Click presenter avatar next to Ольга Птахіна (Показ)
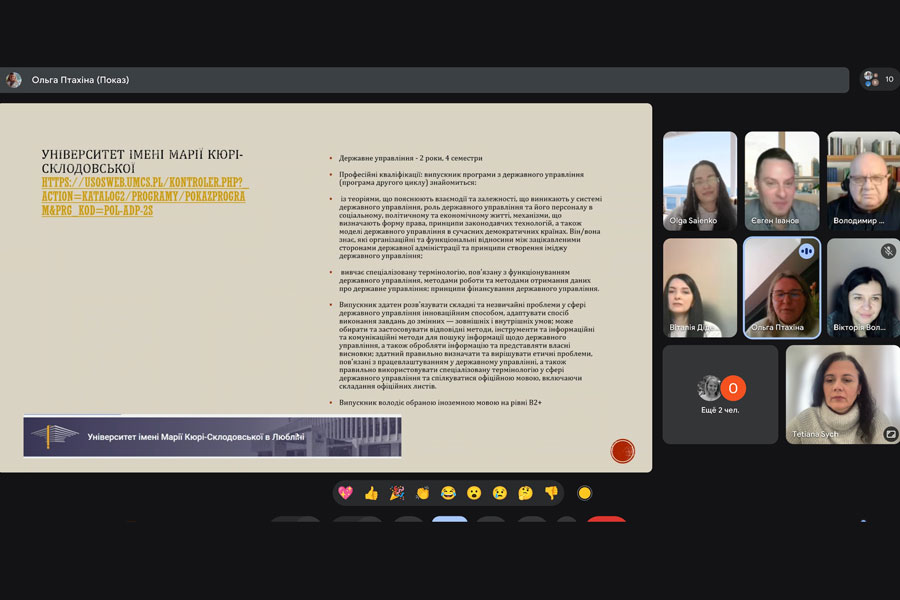Viewport: 900px width, 600px height. tap(14, 80)
